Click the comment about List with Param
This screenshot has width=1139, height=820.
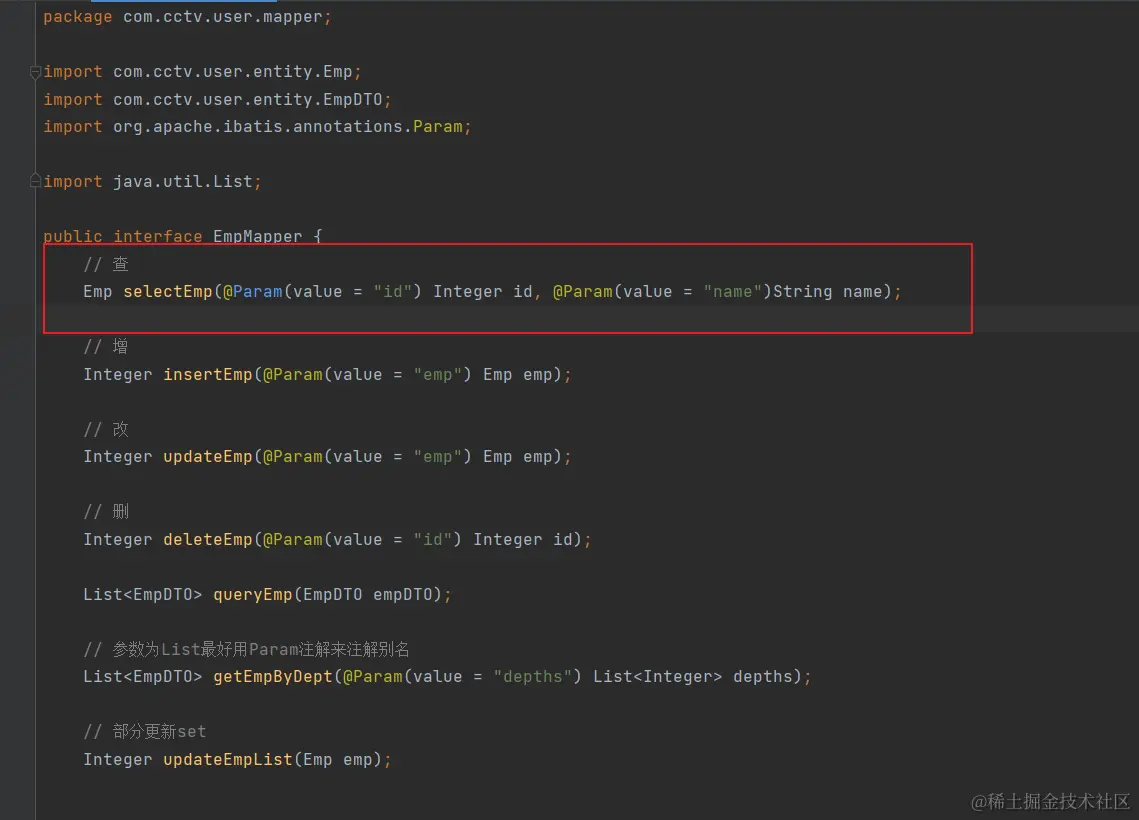(246, 649)
